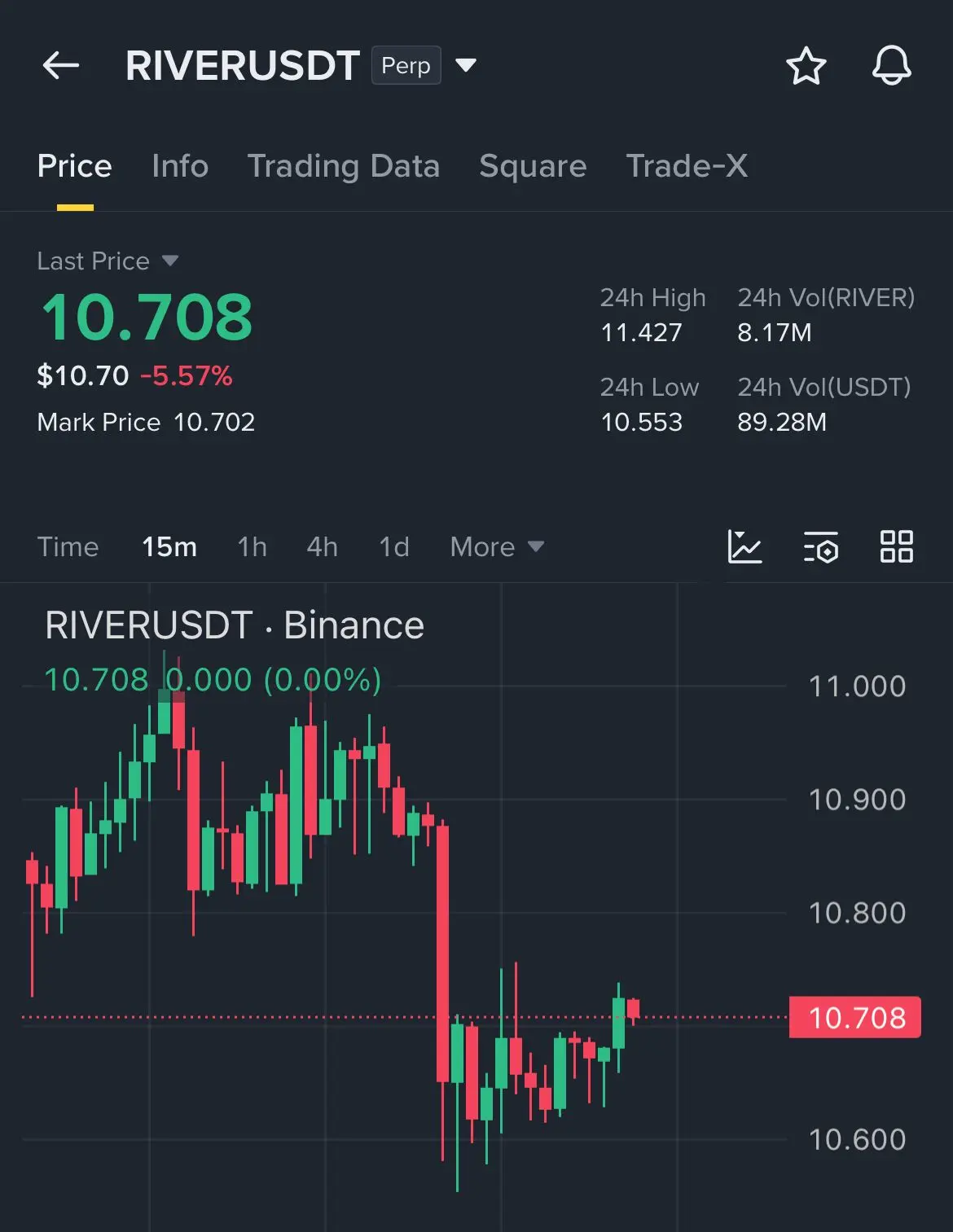The width and height of the screenshot is (953, 1232).
Task: Open the Square tab
Action: 533,165
